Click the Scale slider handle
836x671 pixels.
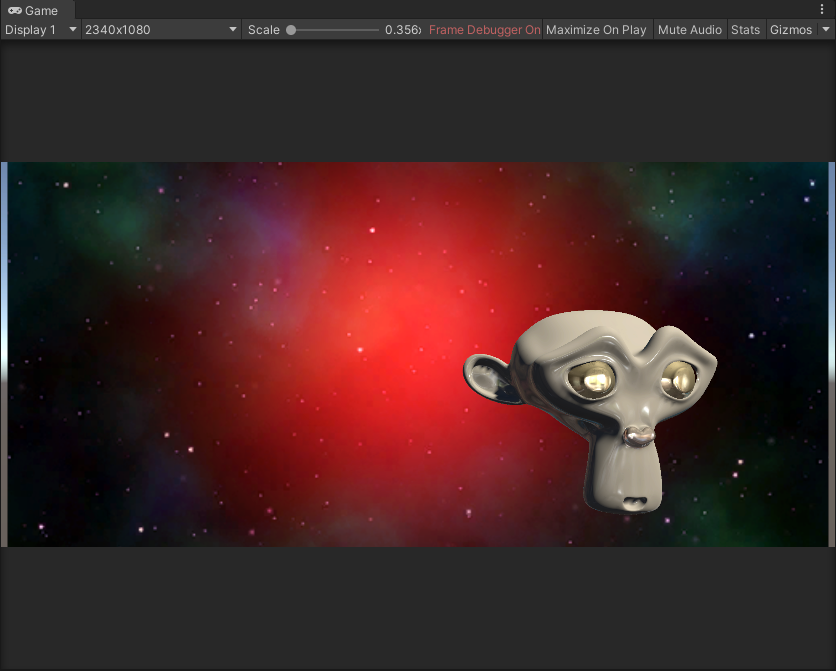(x=291, y=30)
